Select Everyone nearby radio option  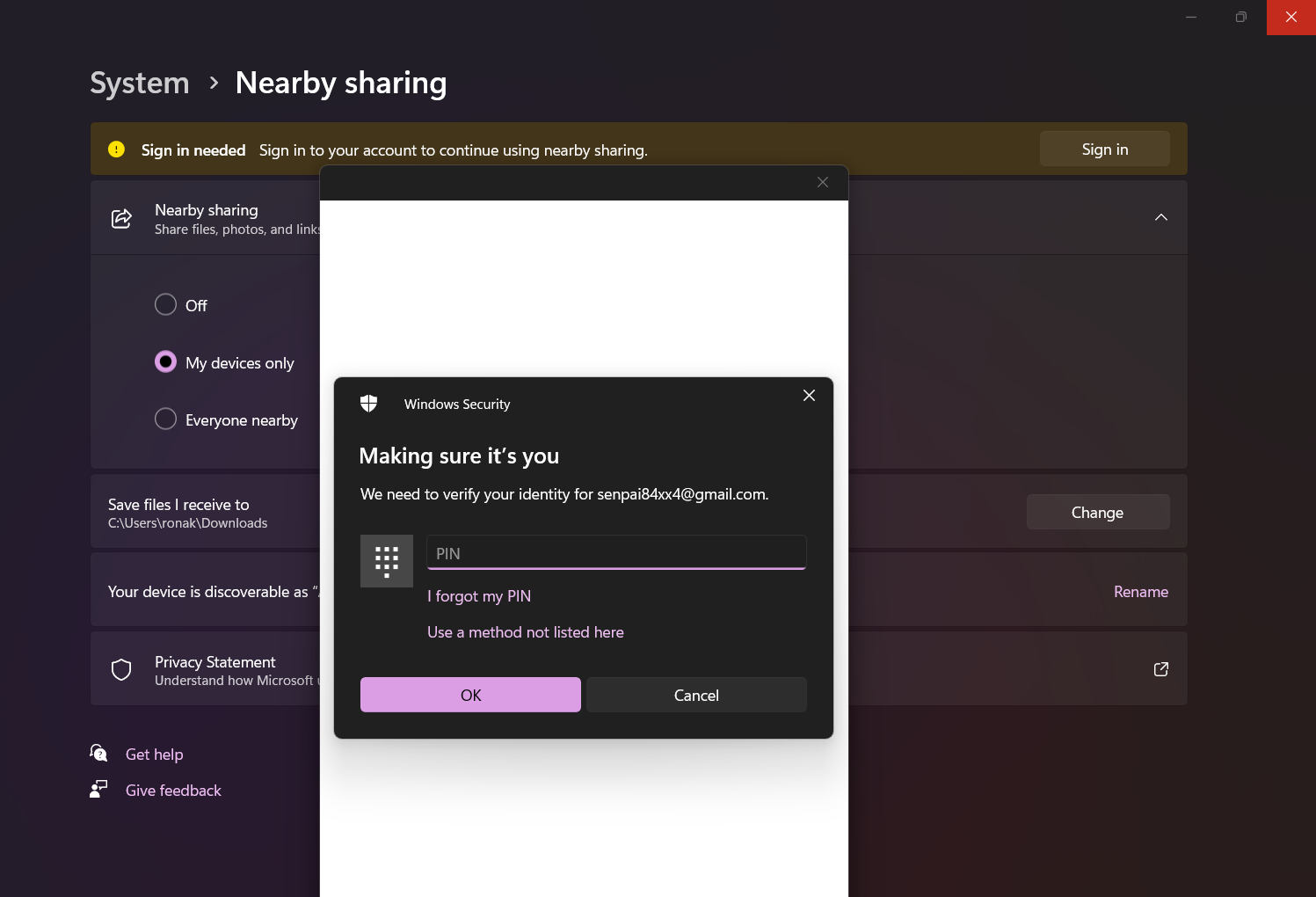(165, 419)
